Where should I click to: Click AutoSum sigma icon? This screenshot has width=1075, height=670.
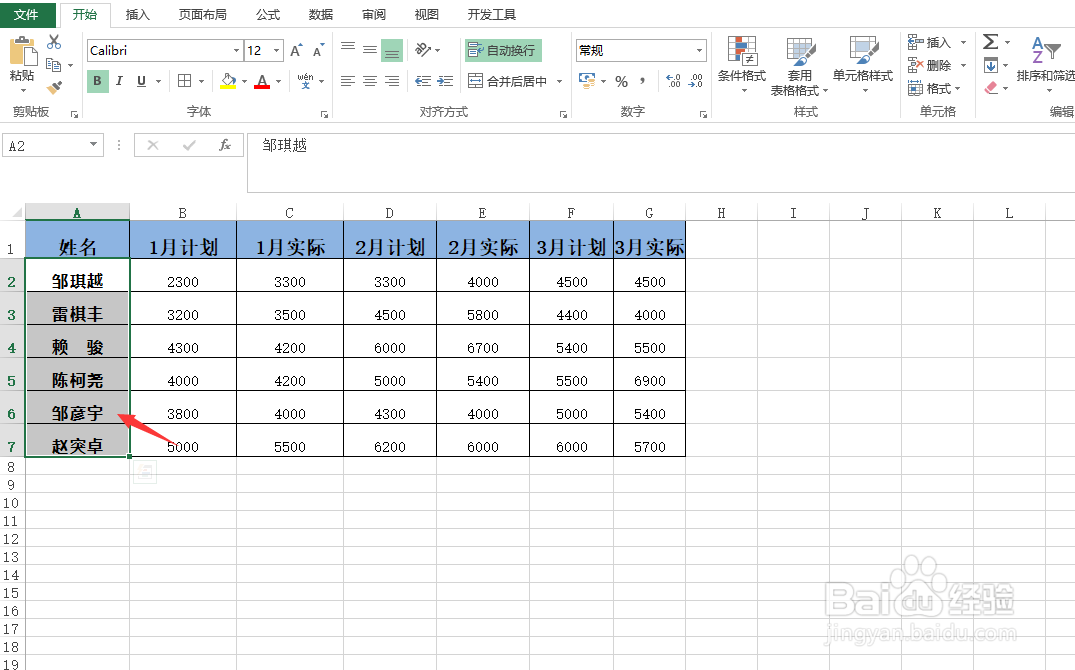coord(991,42)
